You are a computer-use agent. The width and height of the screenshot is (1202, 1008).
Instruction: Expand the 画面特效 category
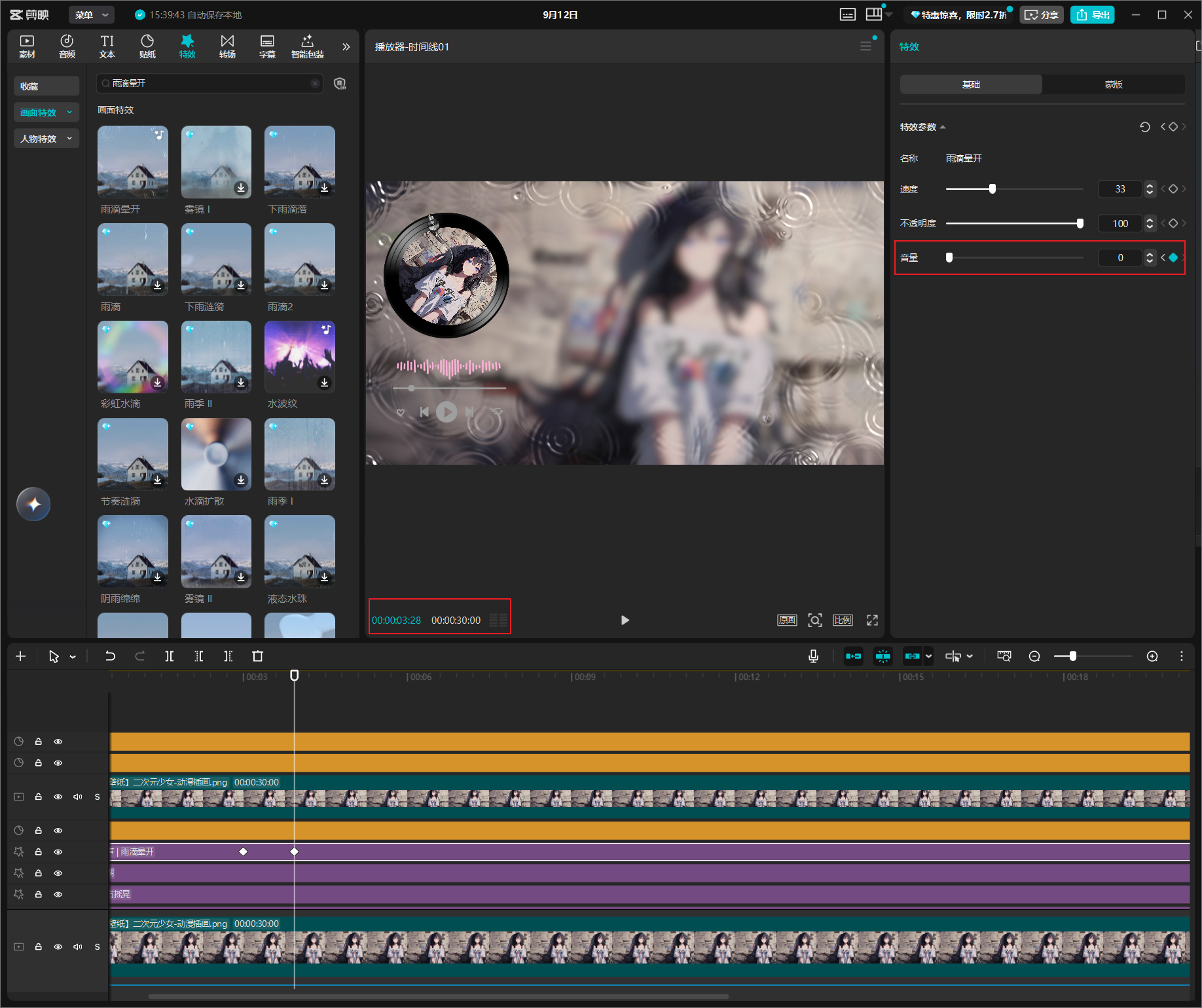click(x=46, y=112)
